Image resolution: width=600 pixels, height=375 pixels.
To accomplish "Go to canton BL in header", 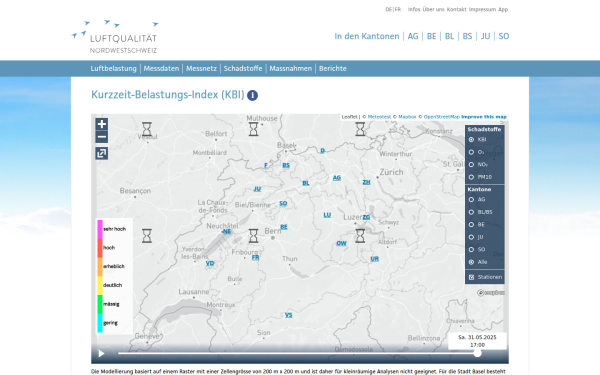I will [x=449, y=36].
